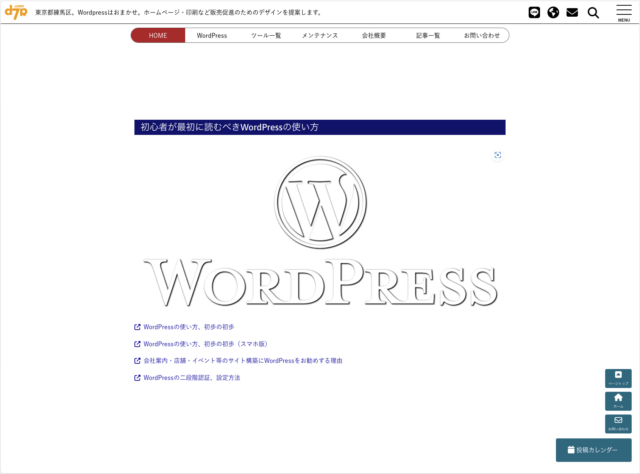Screen dimensions: 640x474
Task: Open the envelope mail icon in header
Action: (572, 13)
